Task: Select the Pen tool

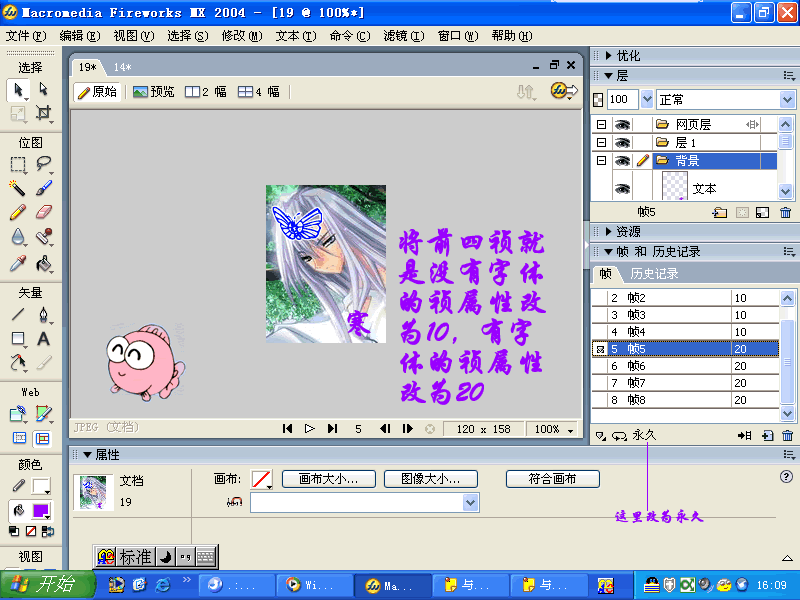Action: (x=43, y=314)
